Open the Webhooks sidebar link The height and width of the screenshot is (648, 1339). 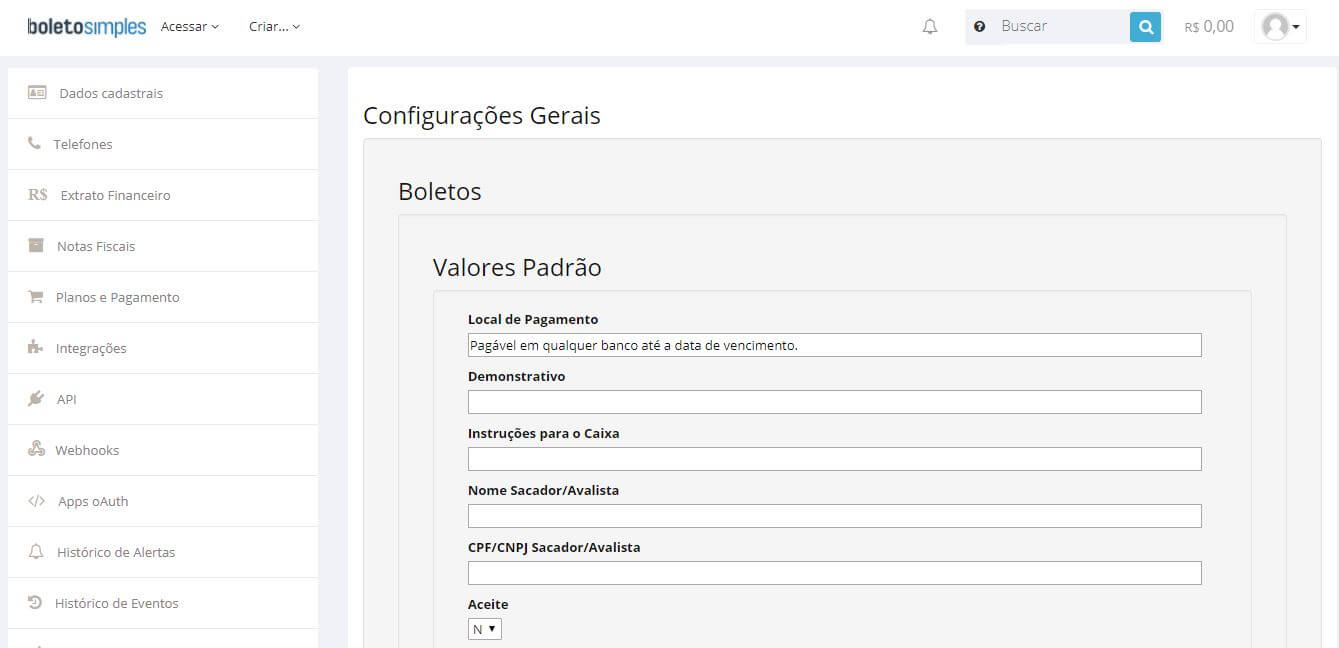point(163,450)
